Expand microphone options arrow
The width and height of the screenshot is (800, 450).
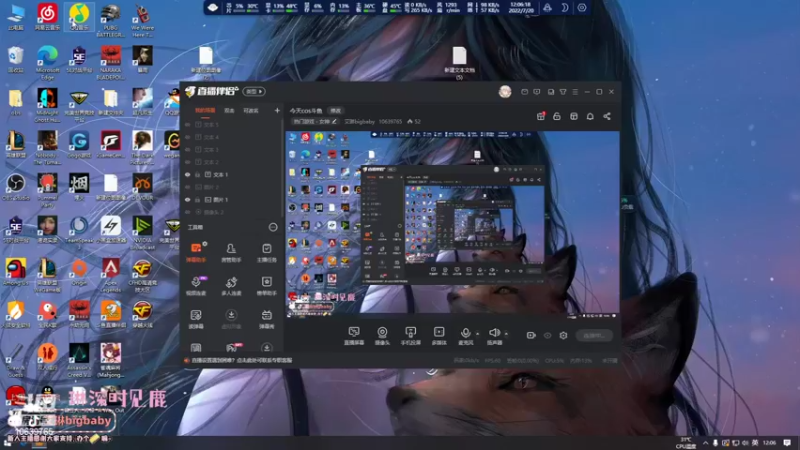(478, 334)
